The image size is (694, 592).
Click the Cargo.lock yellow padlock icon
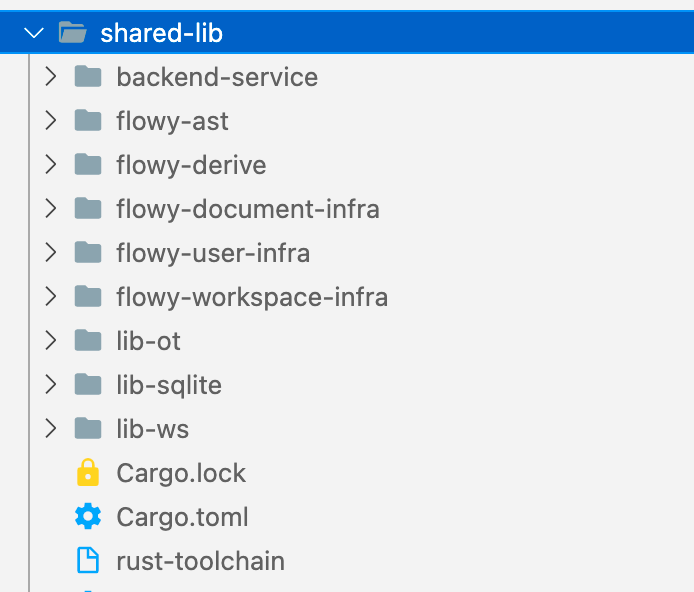pos(88,473)
